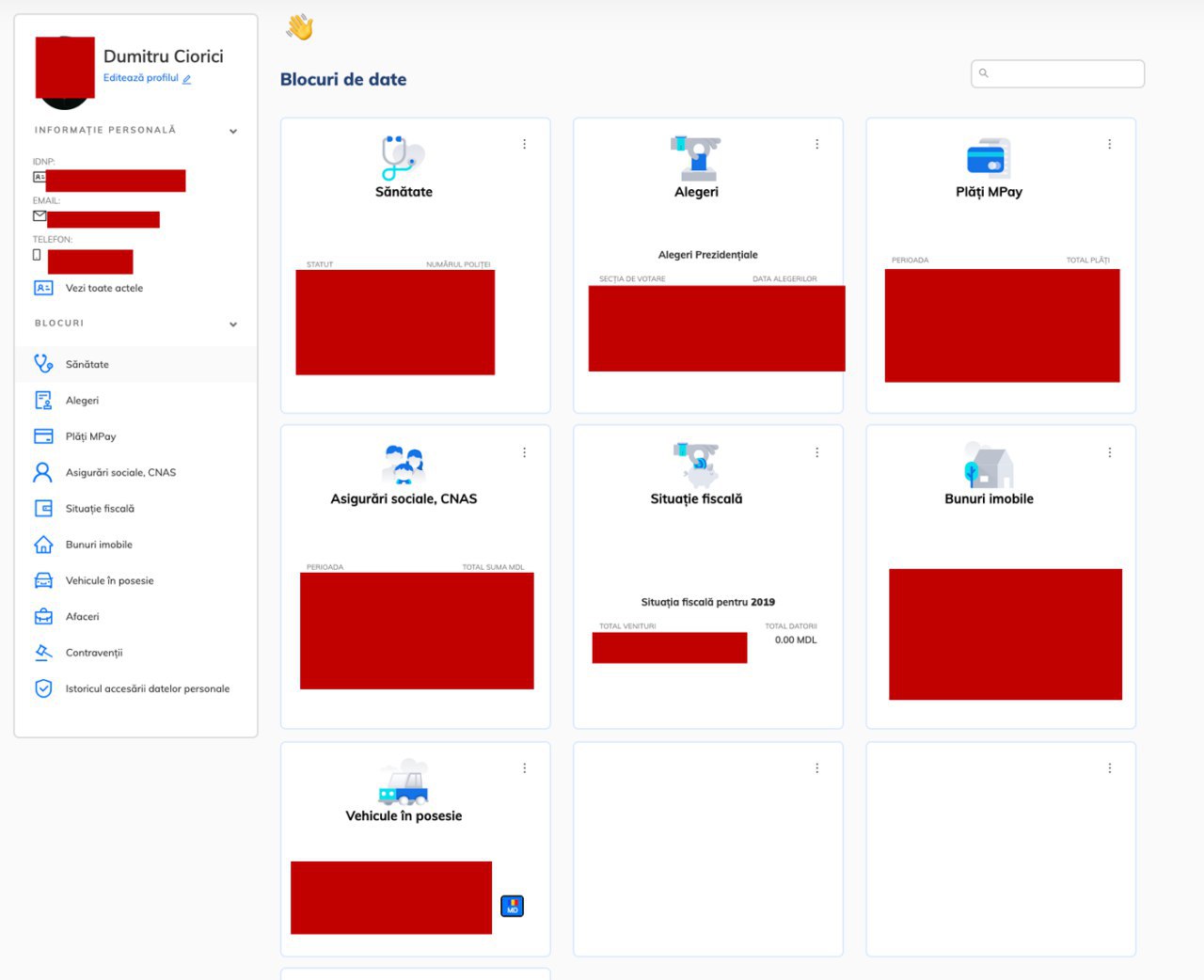Click the Asigurări sociale card family illustration

[404, 465]
